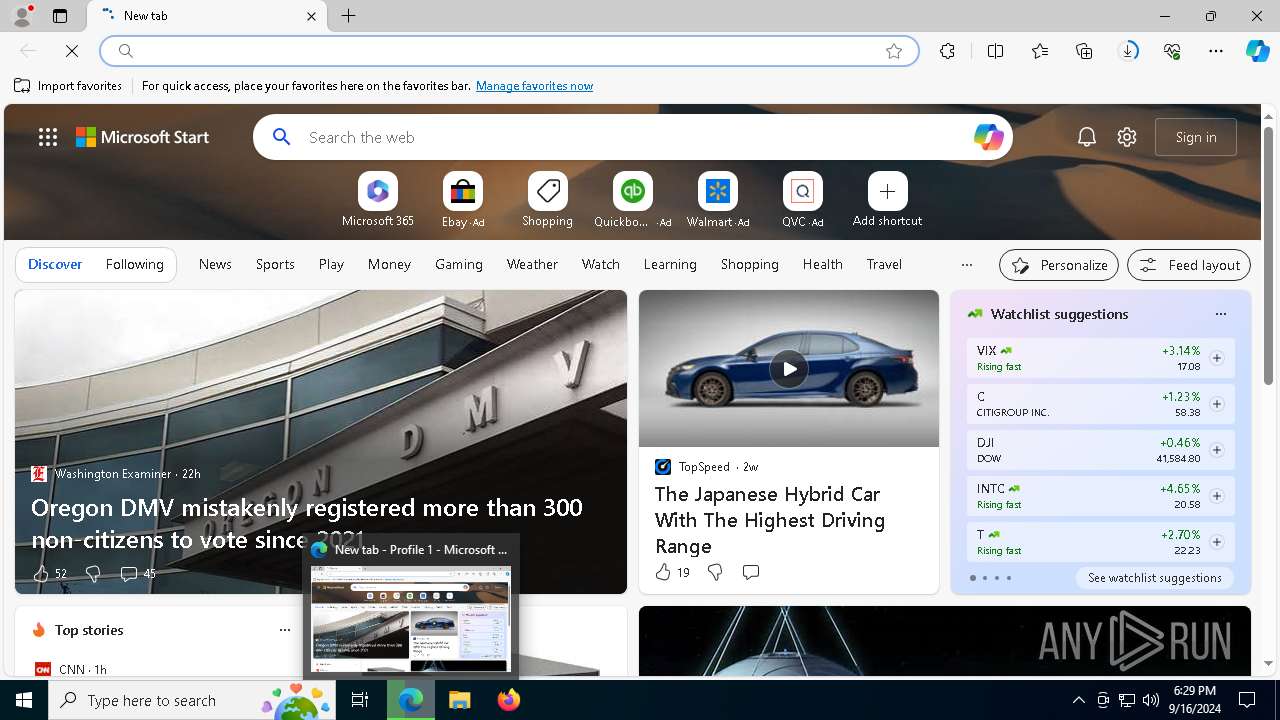The width and height of the screenshot is (1280, 720).
Task: Open Browser essentials icon
Action: (1172, 51)
